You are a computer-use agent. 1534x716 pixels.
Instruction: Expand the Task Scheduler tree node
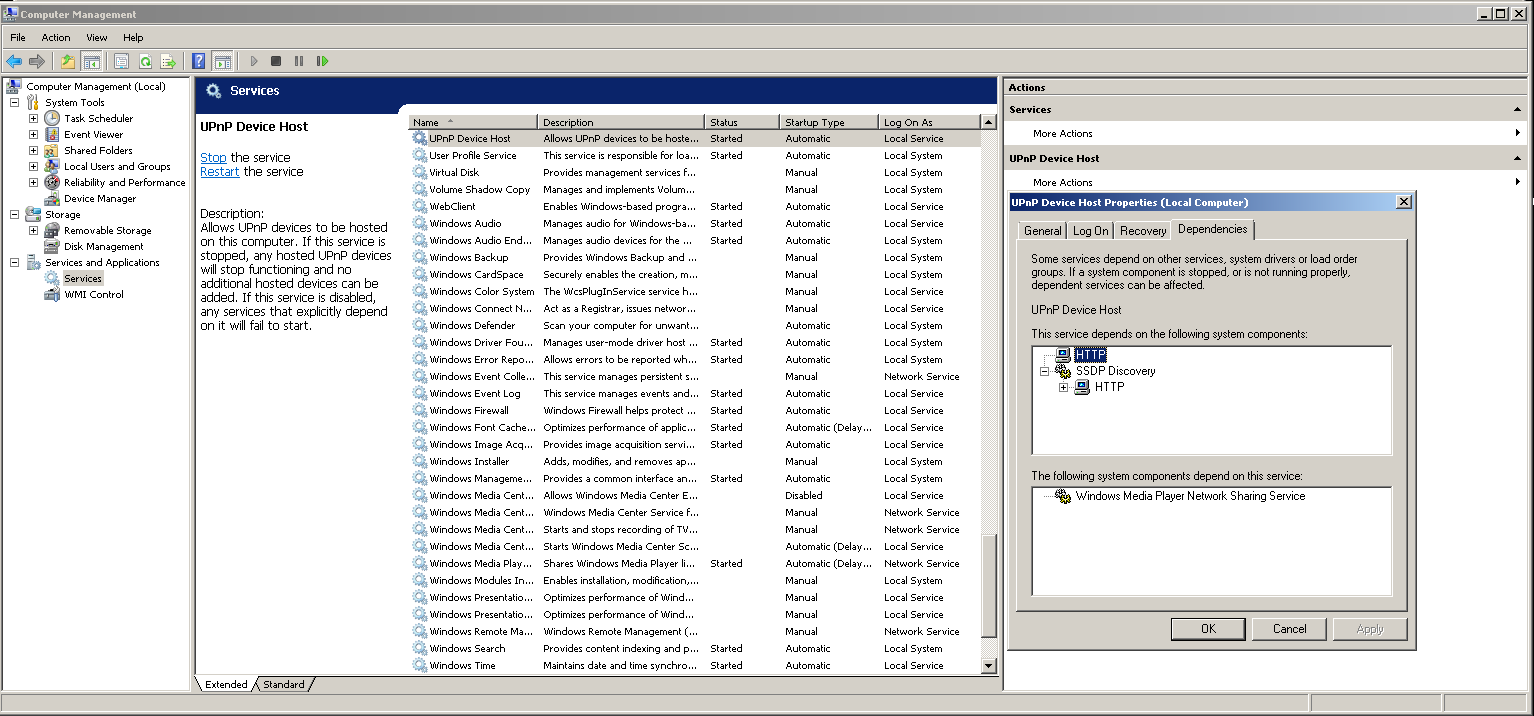click(33, 118)
